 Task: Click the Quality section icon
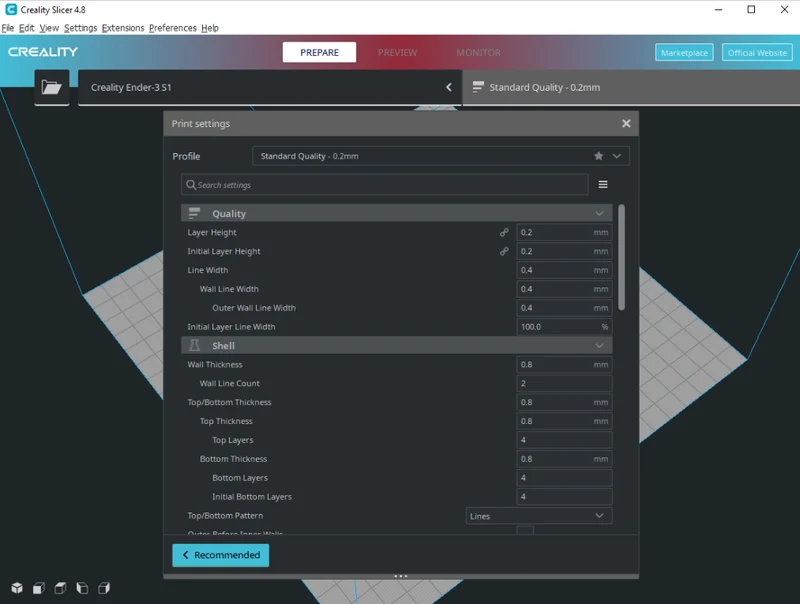click(194, 213)
